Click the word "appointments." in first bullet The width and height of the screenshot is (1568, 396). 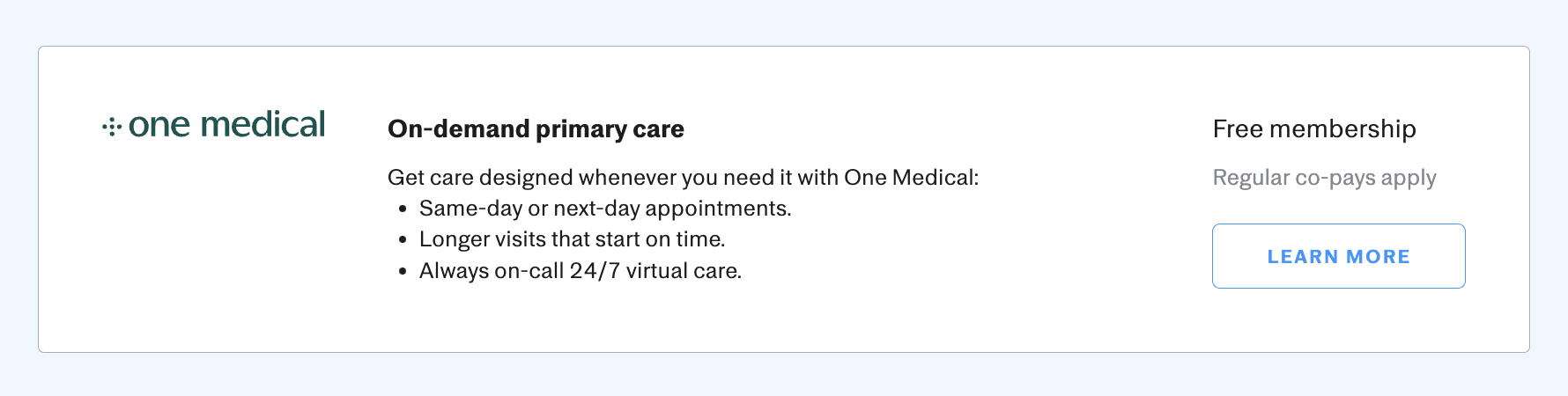click(718, 209)
